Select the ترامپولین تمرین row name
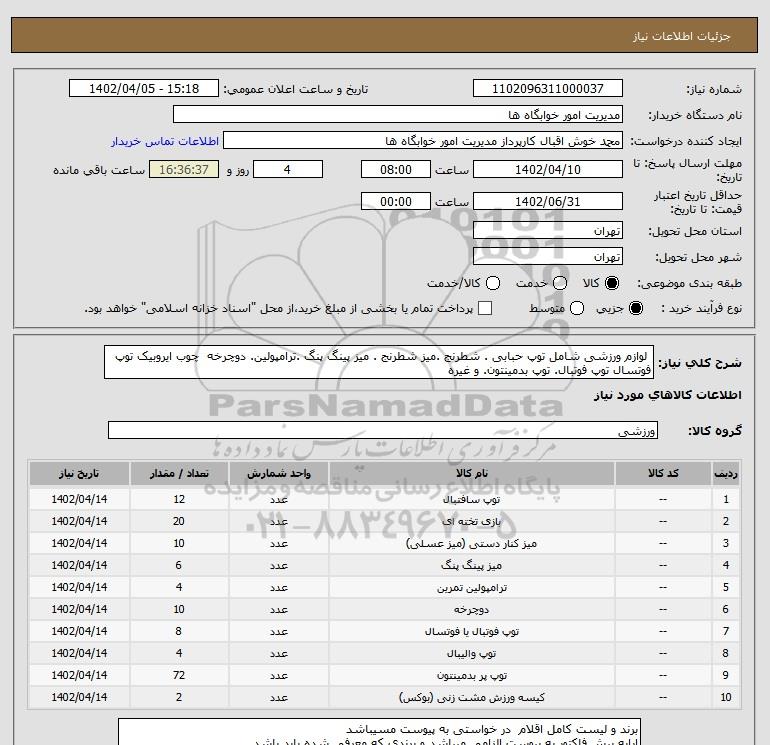The image size is (770, 745). (x=471, y=588)
